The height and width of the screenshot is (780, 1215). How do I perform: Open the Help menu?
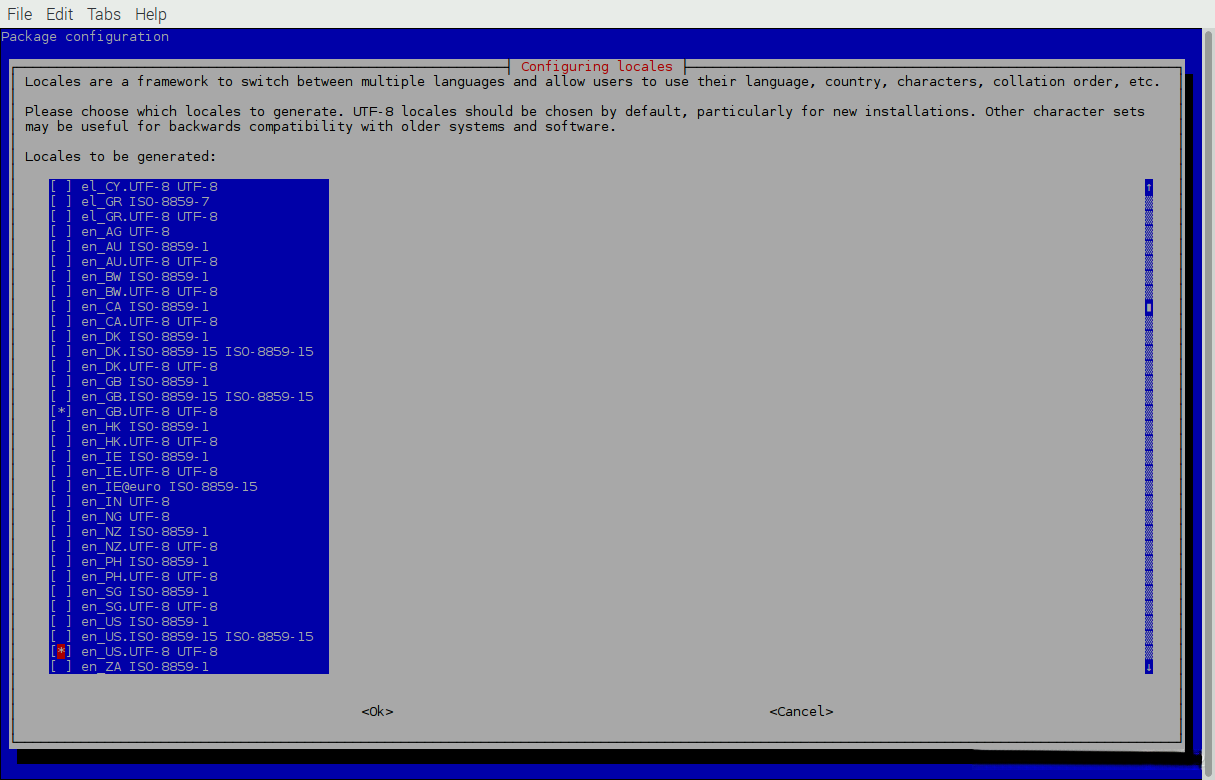pyautogui.click(x=151, y=14)
